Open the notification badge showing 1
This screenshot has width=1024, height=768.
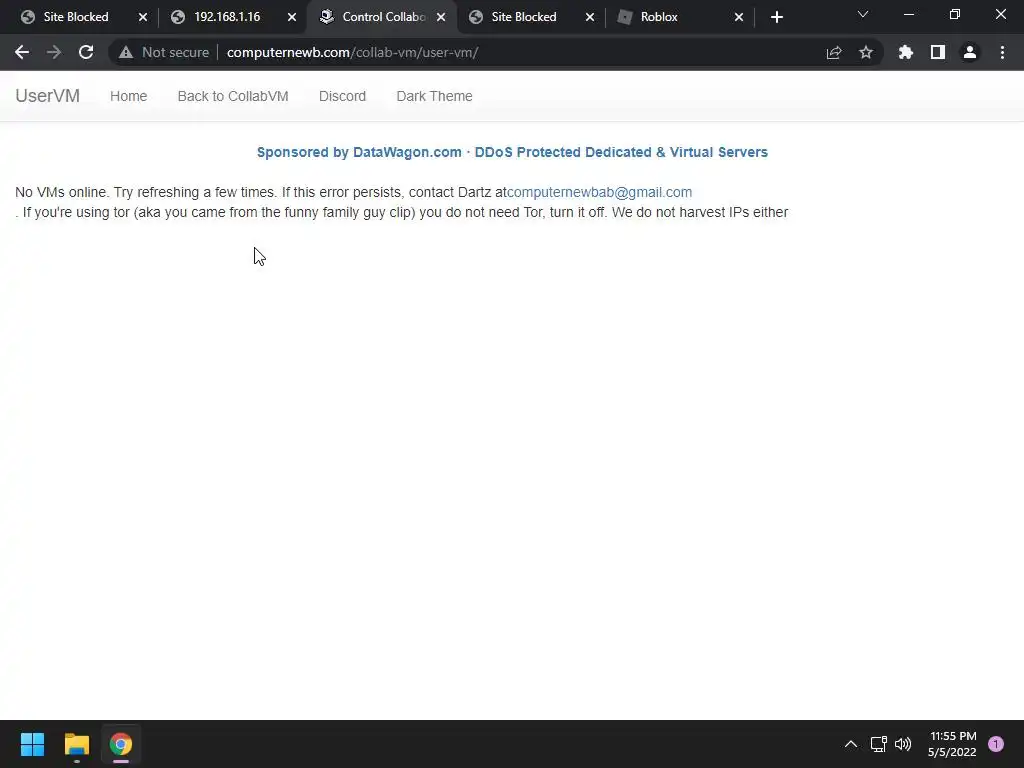(x=996, y=744)
